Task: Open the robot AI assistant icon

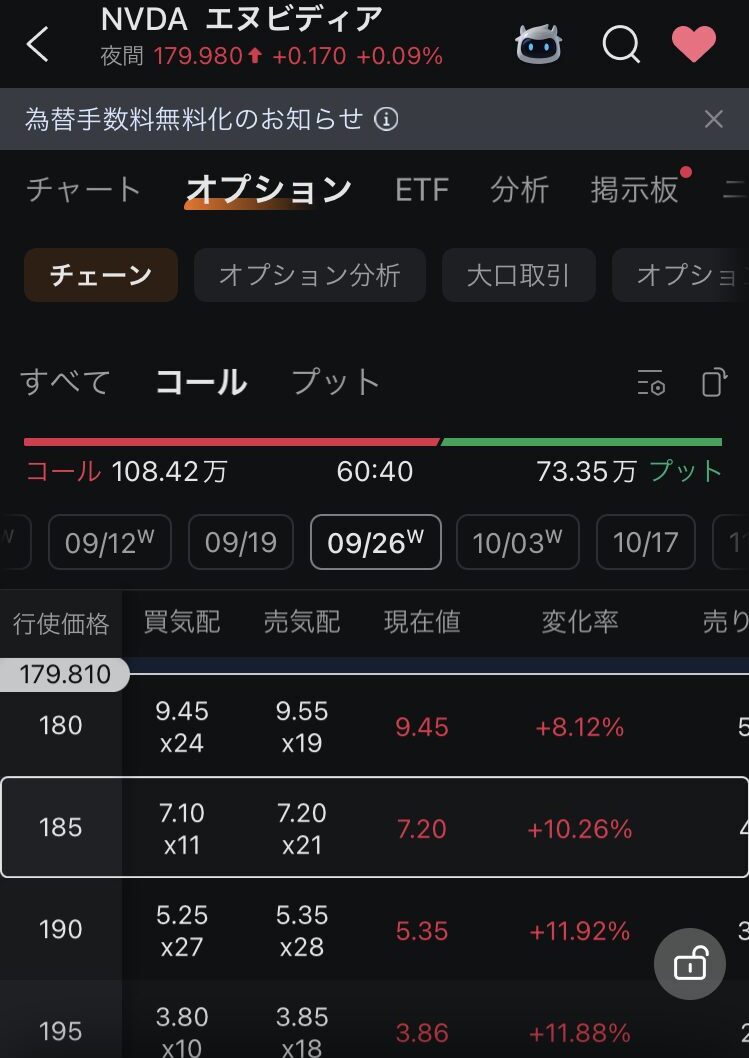Action: tap(538, 44)
